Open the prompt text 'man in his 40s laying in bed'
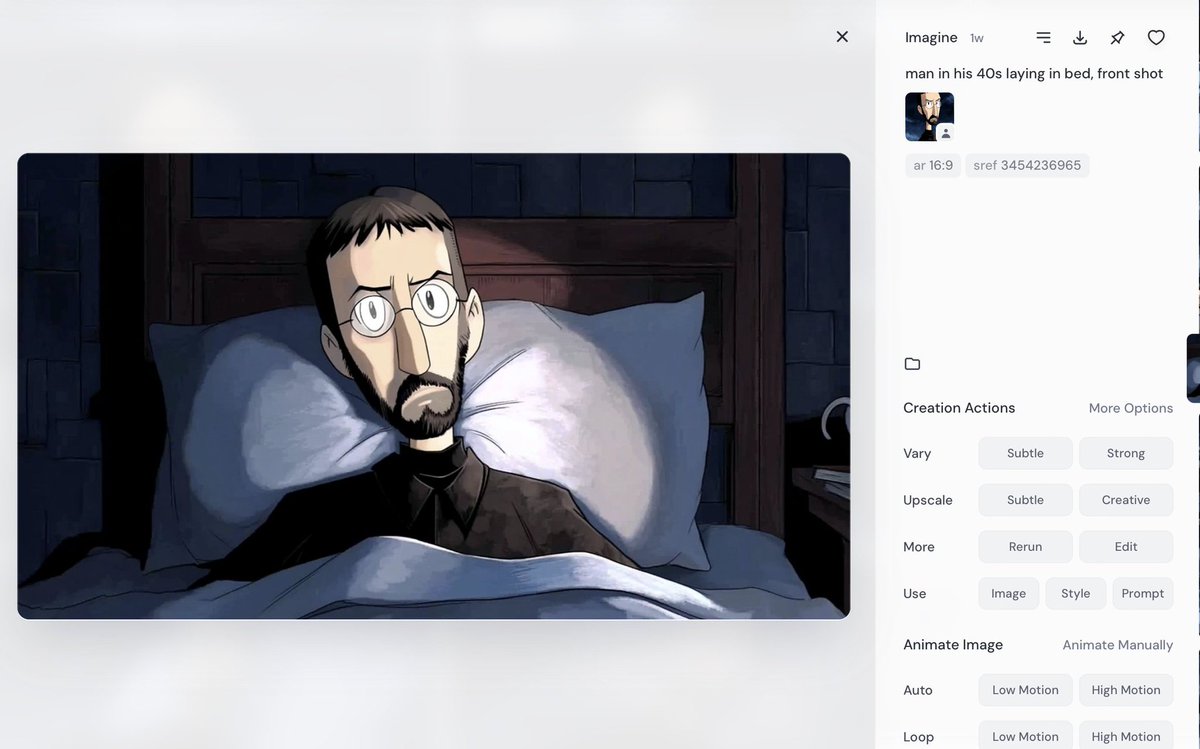The height and width of the screenshot is (749, 1200). 1034,73
